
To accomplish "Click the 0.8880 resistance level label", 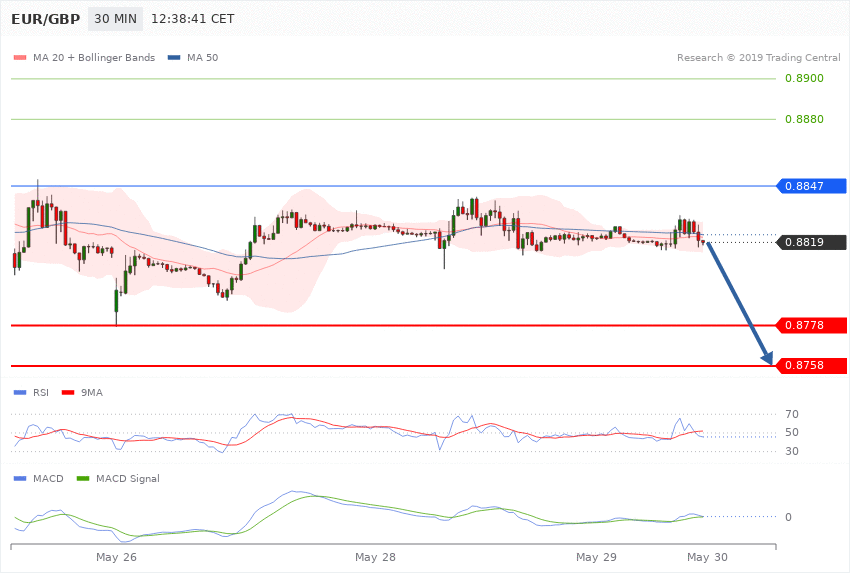I will [804, 119].
